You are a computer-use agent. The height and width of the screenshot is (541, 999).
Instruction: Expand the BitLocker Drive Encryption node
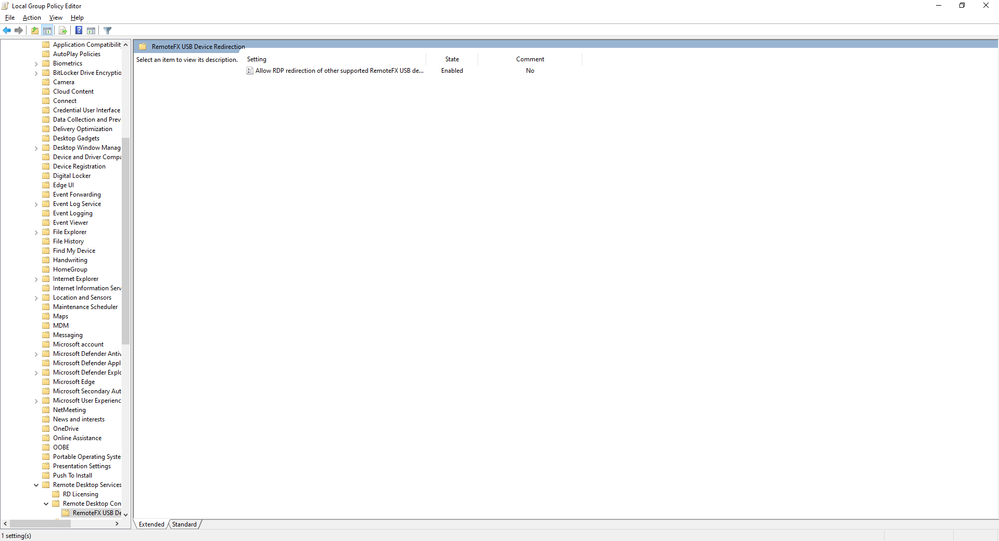[x=36, y=73]
